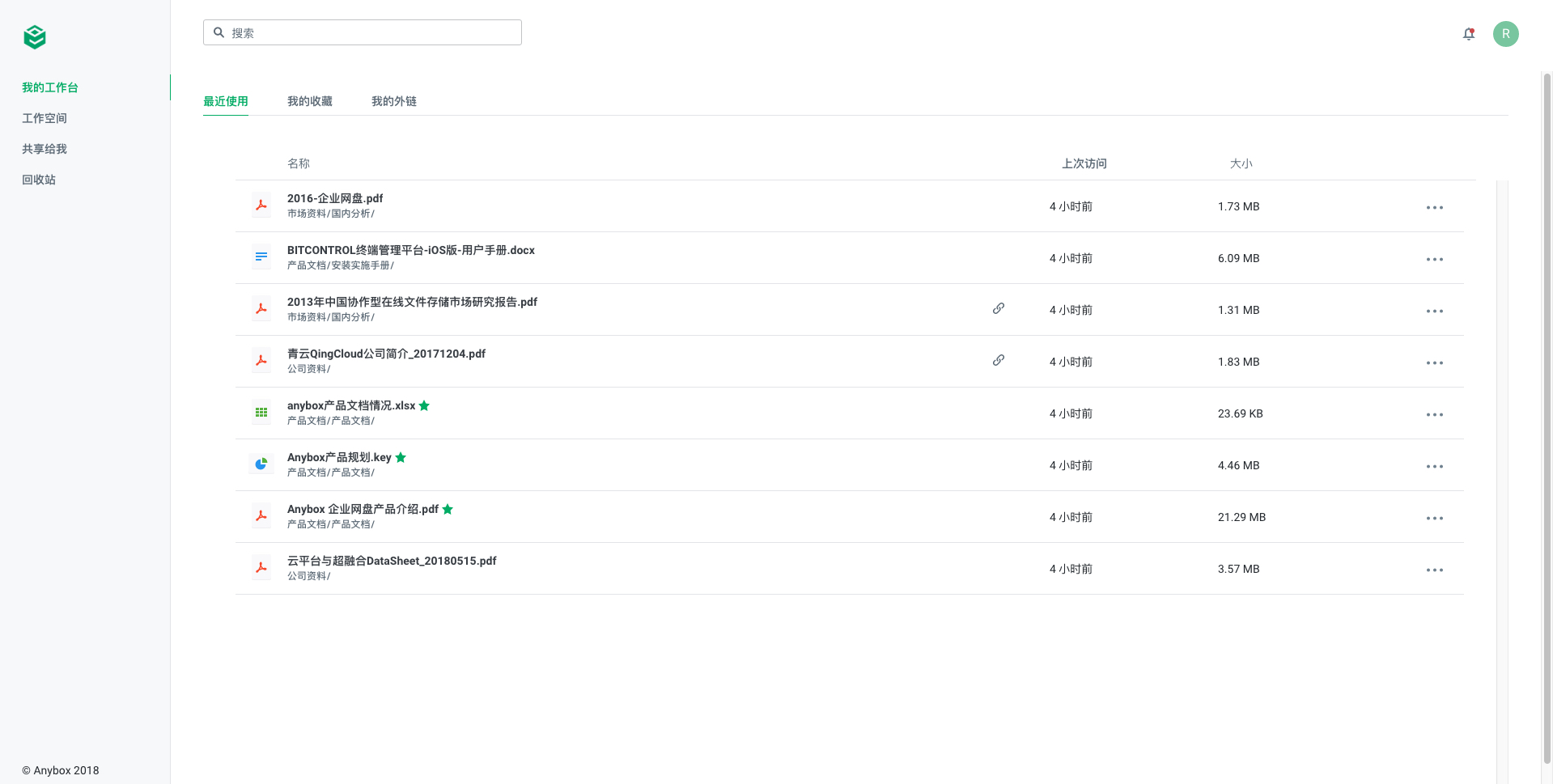1553x784 pixels.
Task: Open more options for 2016-企业网盘.pdf
Action: pyautogui.click(x=1435, y=207)
